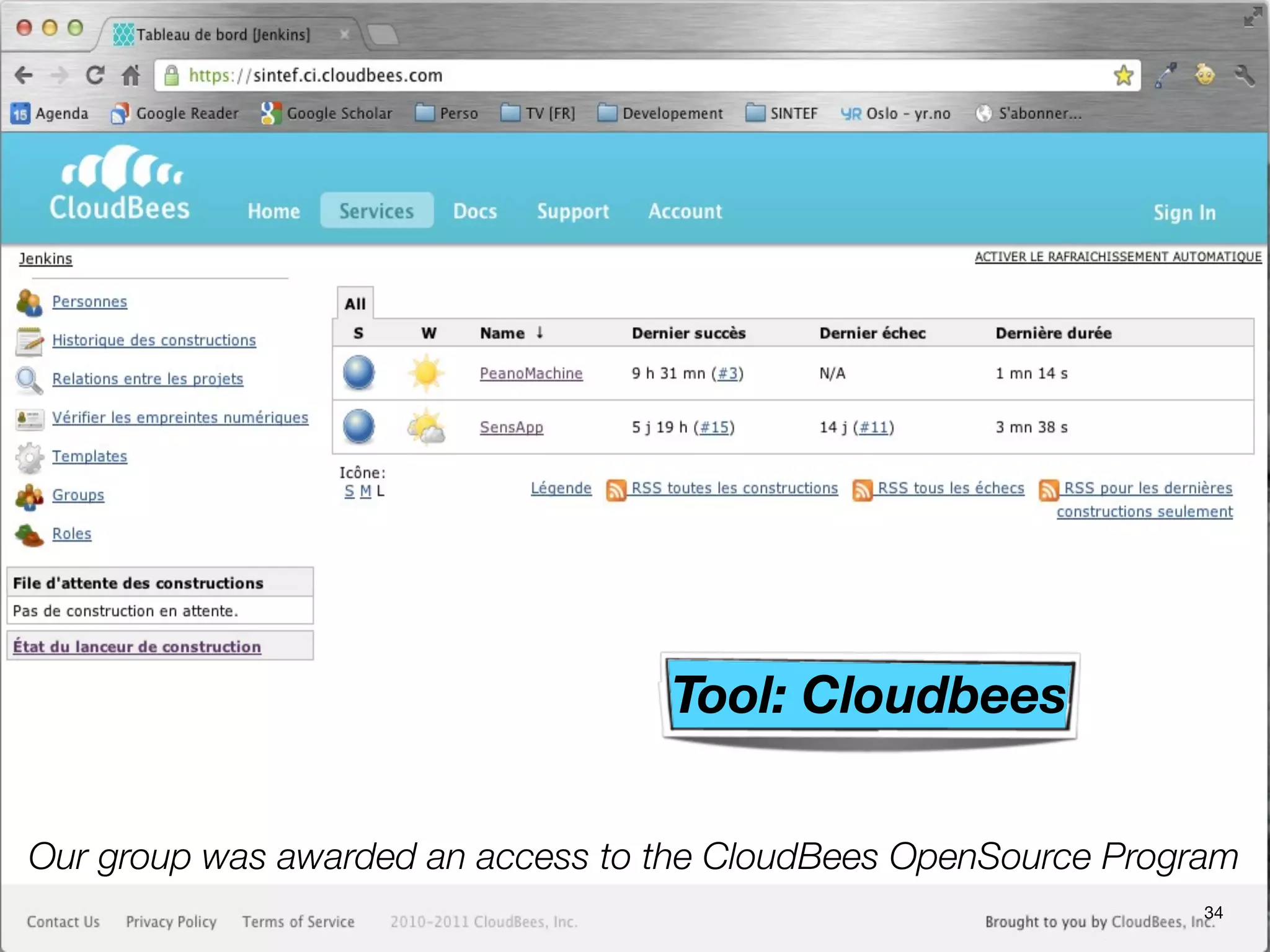Screen dimensions: 1270x952
Task: Click Activer le rafraichissement automatique
Action: coord(1118,257)
